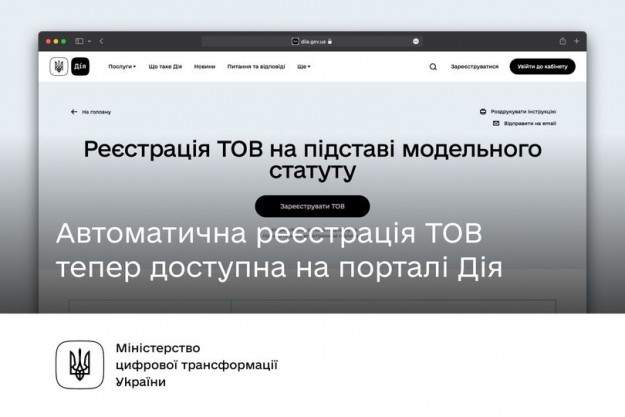Click the envelope icon for email sending

point(495,124)
